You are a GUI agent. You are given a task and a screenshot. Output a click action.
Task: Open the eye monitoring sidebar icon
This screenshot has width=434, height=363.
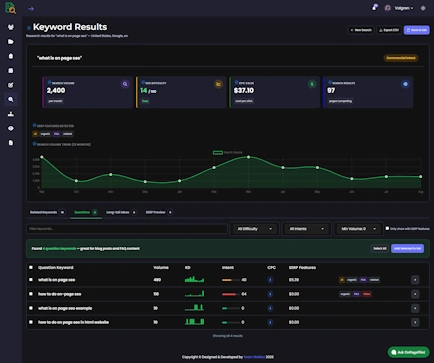point(11,128)
